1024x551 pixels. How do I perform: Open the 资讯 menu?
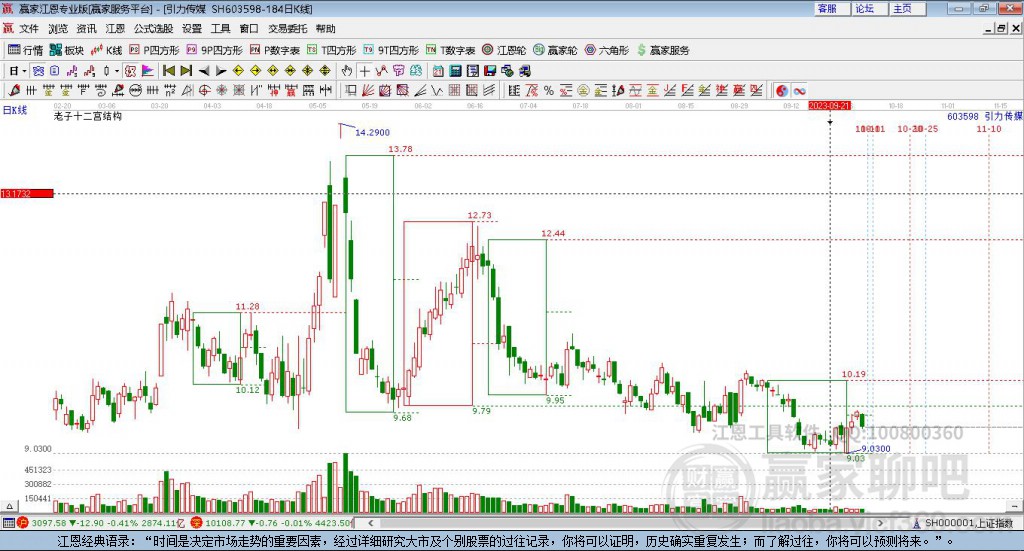coord(86,29)
